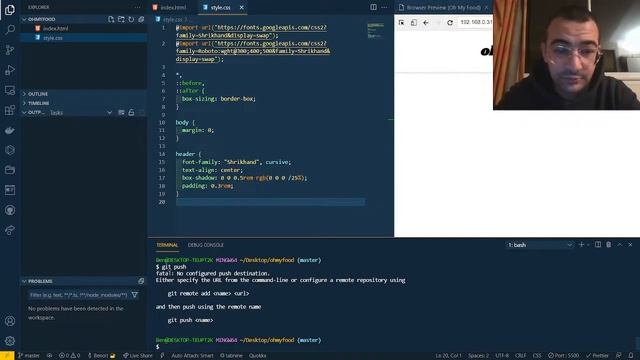This screenshot has height=360, width=640.
Task: Add a new terminal
Action: tap(581, 244)
